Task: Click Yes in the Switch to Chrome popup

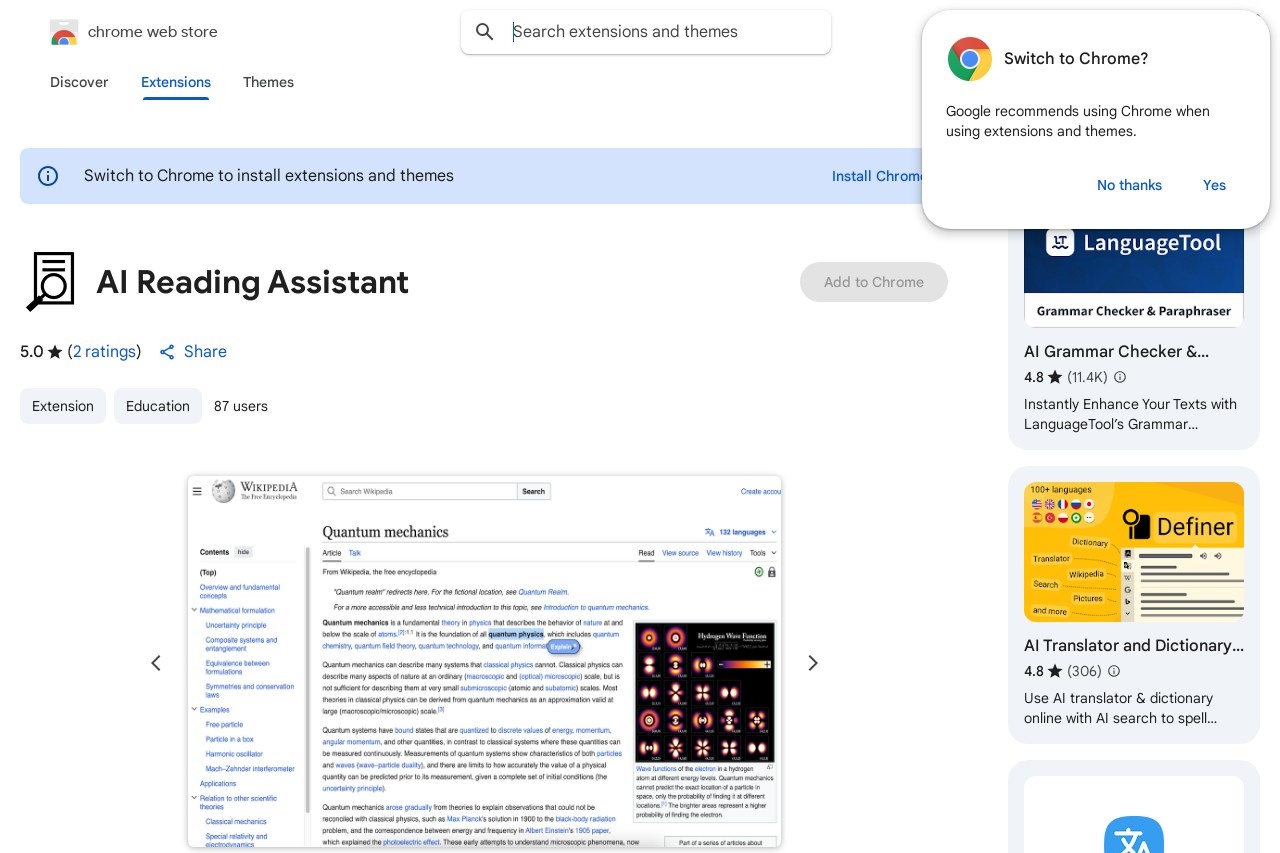Action: 1214,185
